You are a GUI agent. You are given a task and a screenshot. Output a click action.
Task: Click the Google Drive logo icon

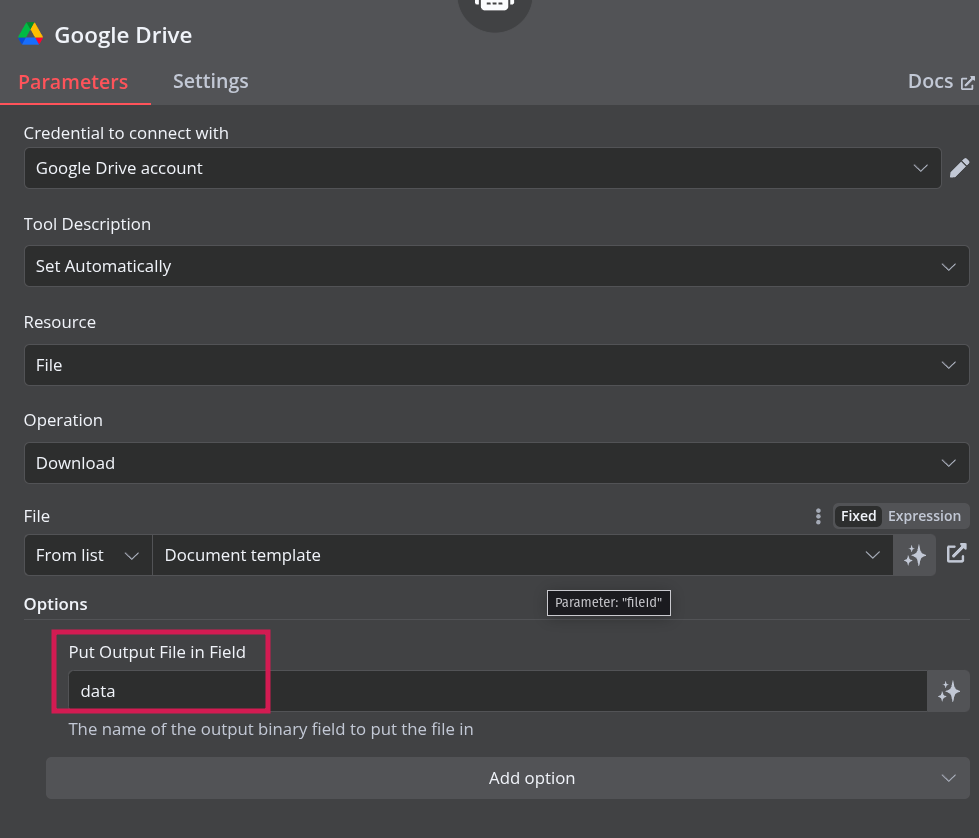click(x=31, y=34)
